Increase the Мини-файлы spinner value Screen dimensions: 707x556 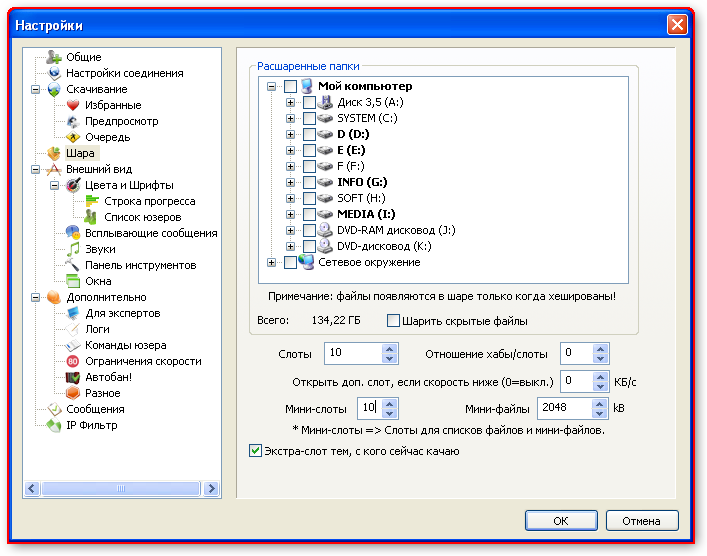(x=599, y=404)
